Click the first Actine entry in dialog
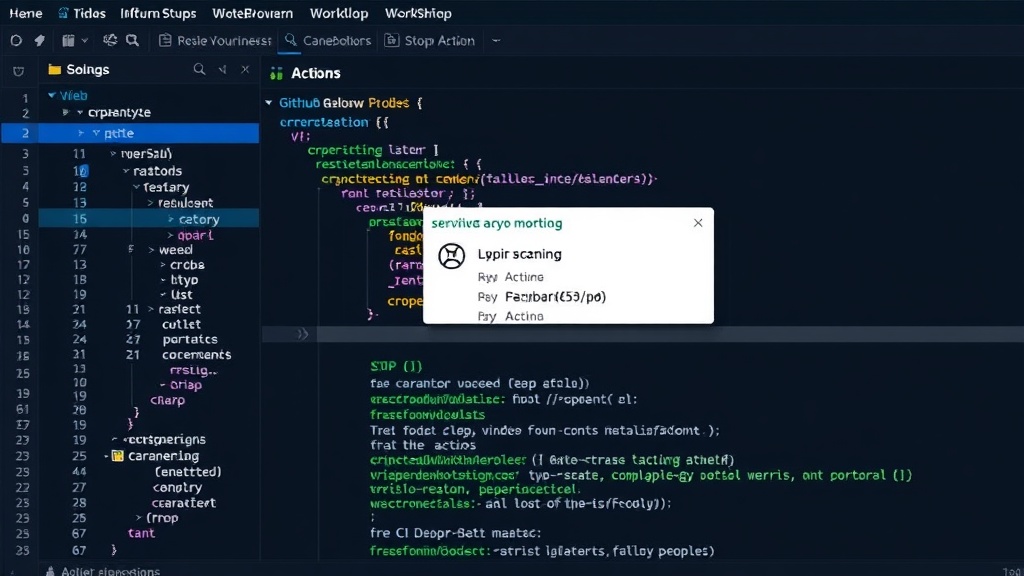 coord(524,277)
